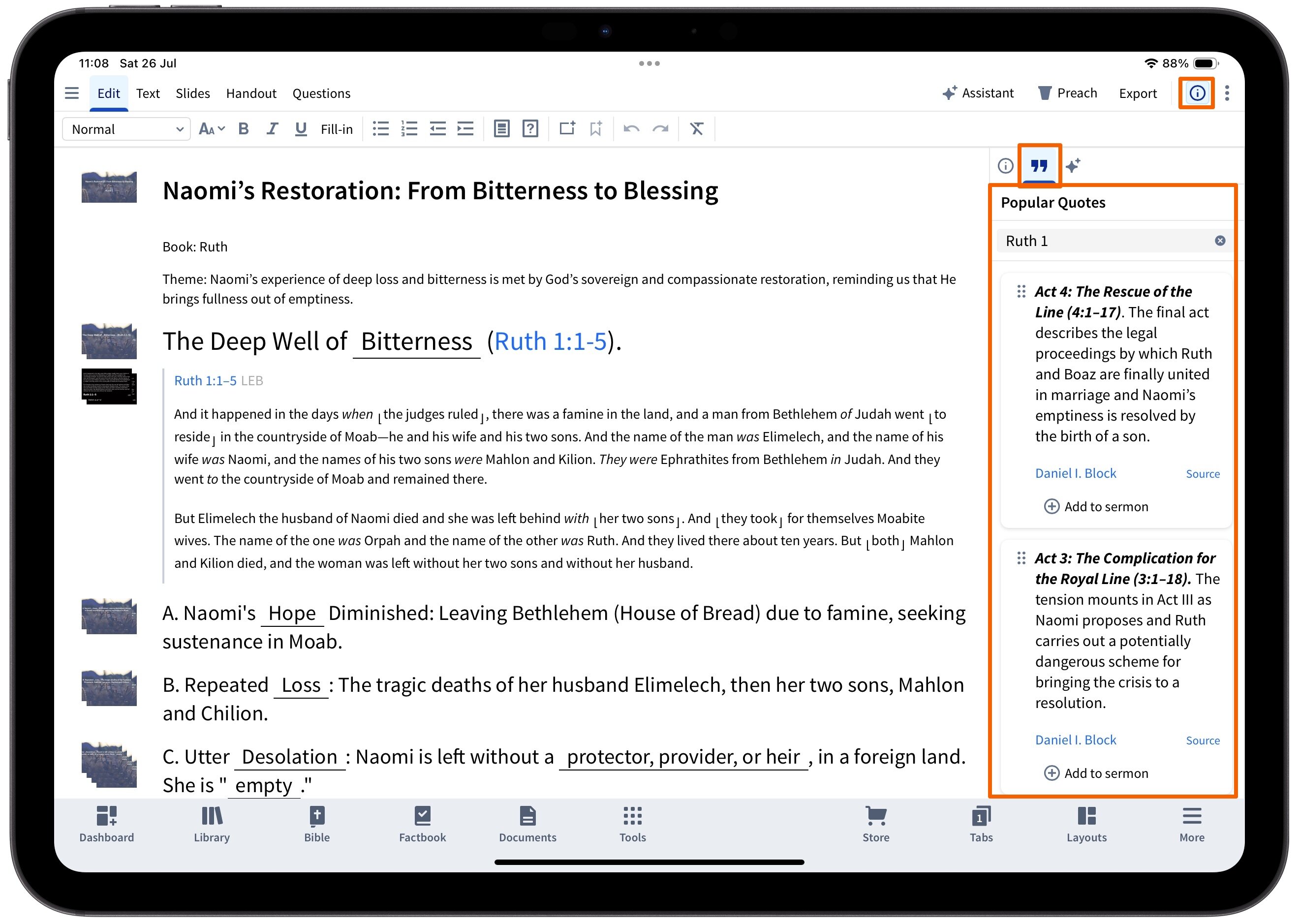This screenshot has height=924, width=1299.
Task: Insert a question block
Action: pyautogui.click(x=530, y=129)
